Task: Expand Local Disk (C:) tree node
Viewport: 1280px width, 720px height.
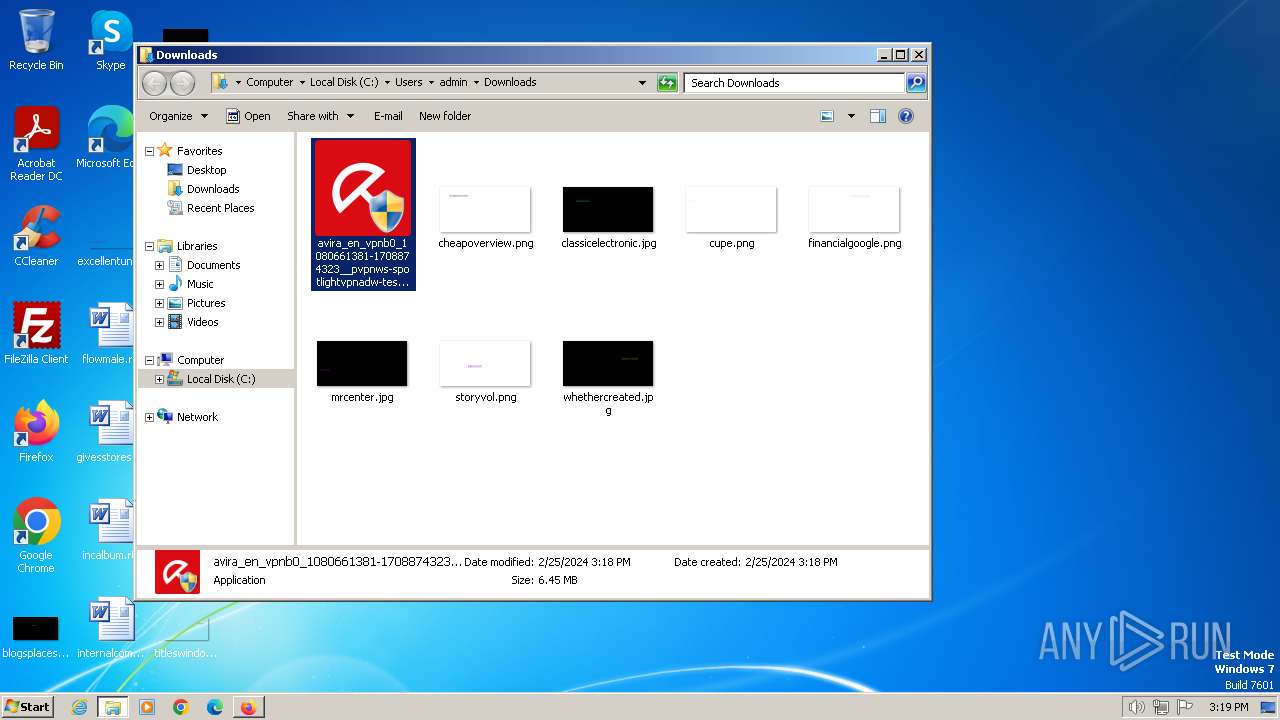Action: pyautogui.click(x=159, y=379)
